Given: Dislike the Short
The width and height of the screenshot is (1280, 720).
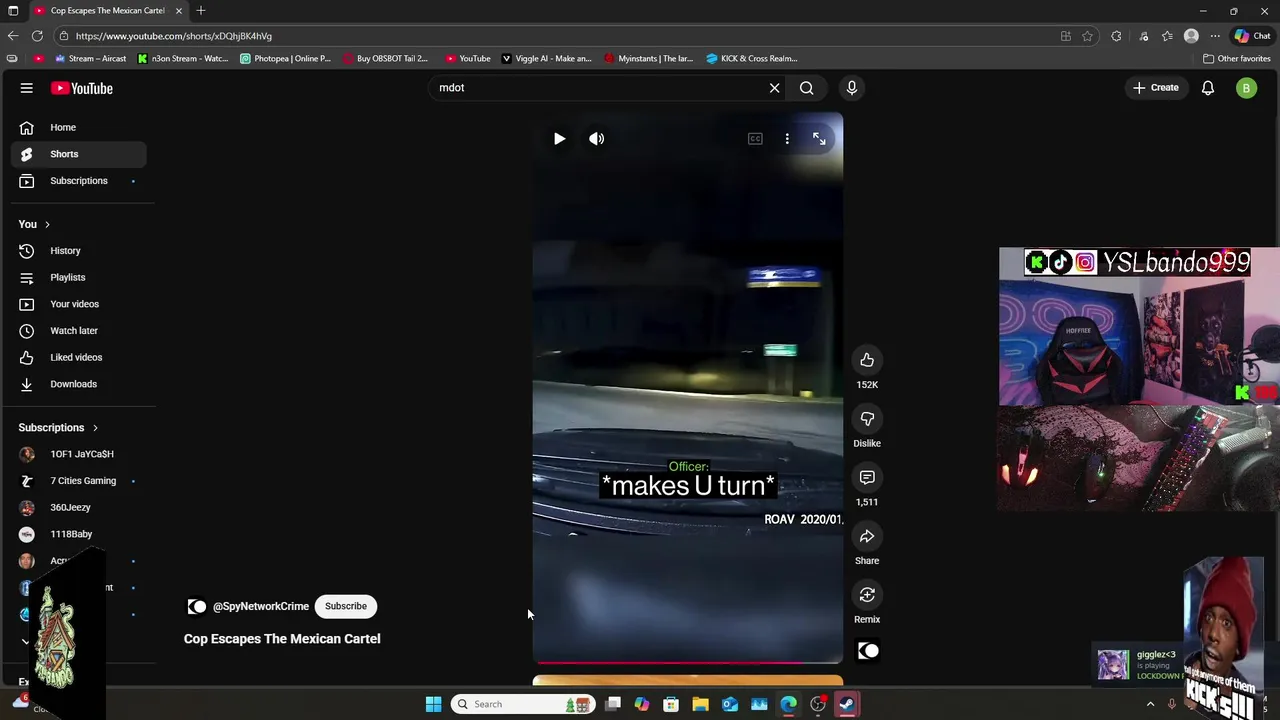Looking at the screenshot, I should pyautogui.click(x=867, y=419).
